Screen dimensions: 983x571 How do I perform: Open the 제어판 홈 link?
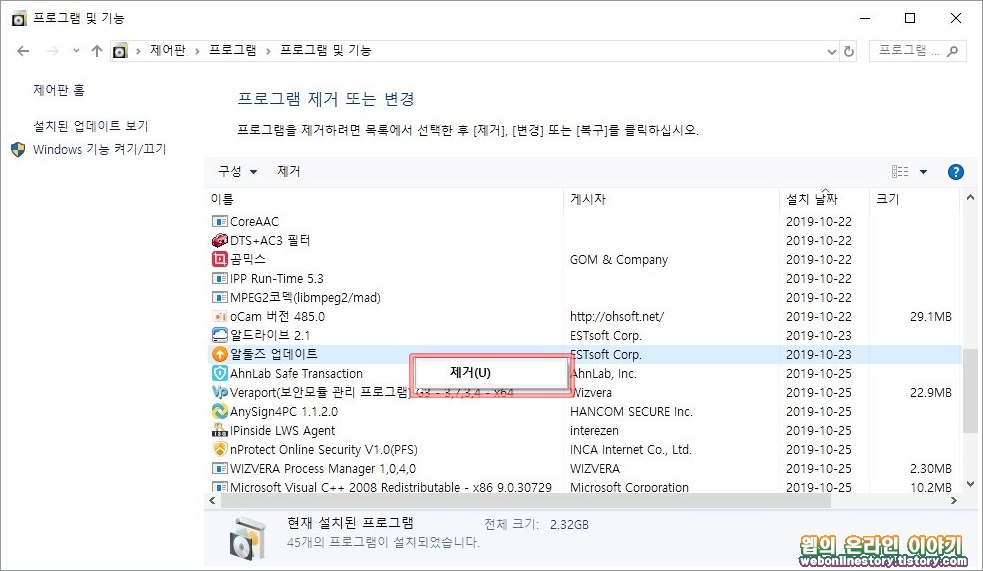(59, 90)
